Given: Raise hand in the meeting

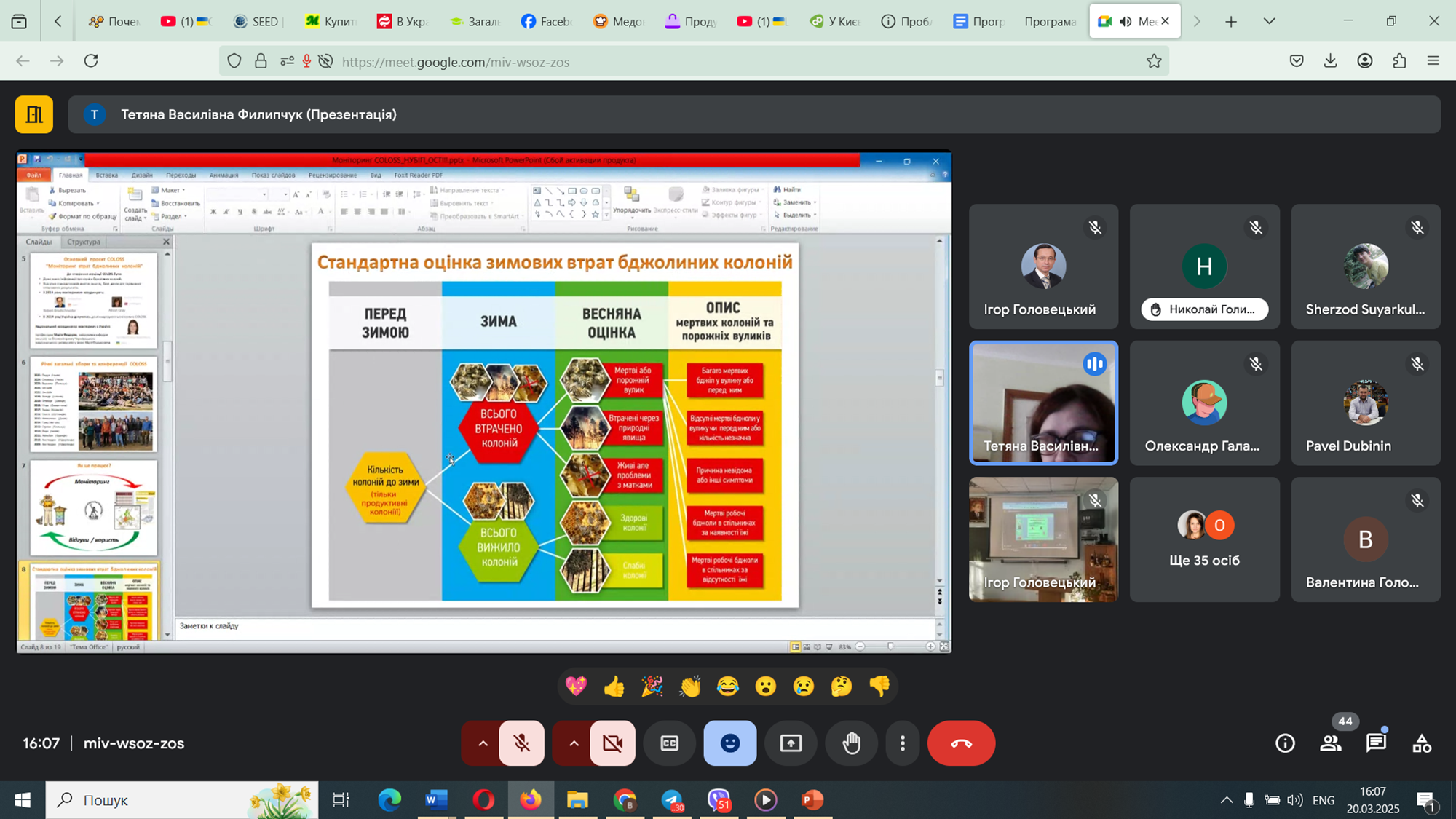Looking at the screenshot, I should coord(851,743).
